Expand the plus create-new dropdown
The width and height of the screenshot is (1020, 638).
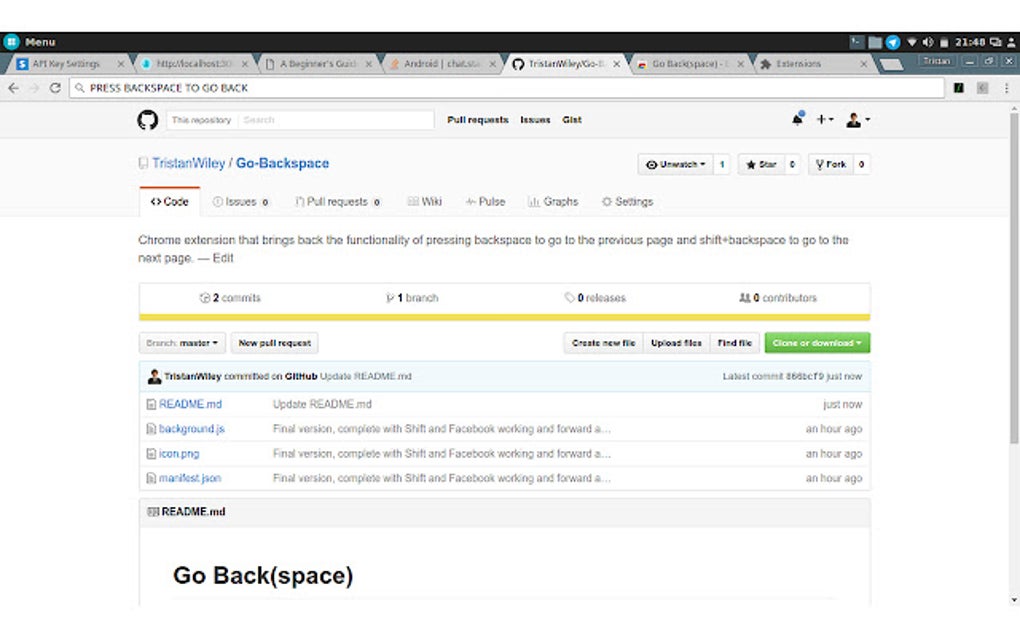(825, 120)
